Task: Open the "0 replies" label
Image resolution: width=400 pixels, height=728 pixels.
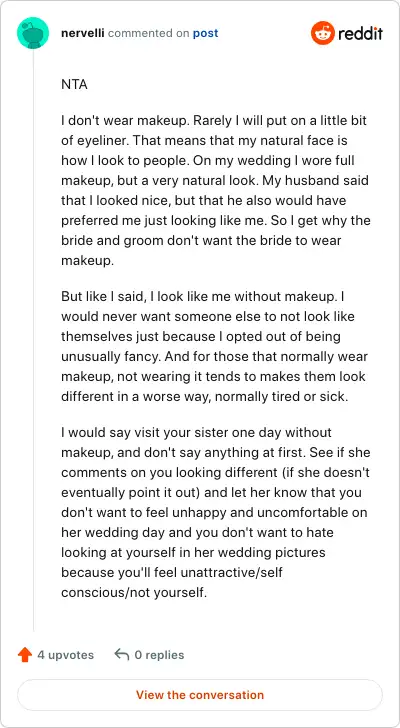Action: [159, 655]
